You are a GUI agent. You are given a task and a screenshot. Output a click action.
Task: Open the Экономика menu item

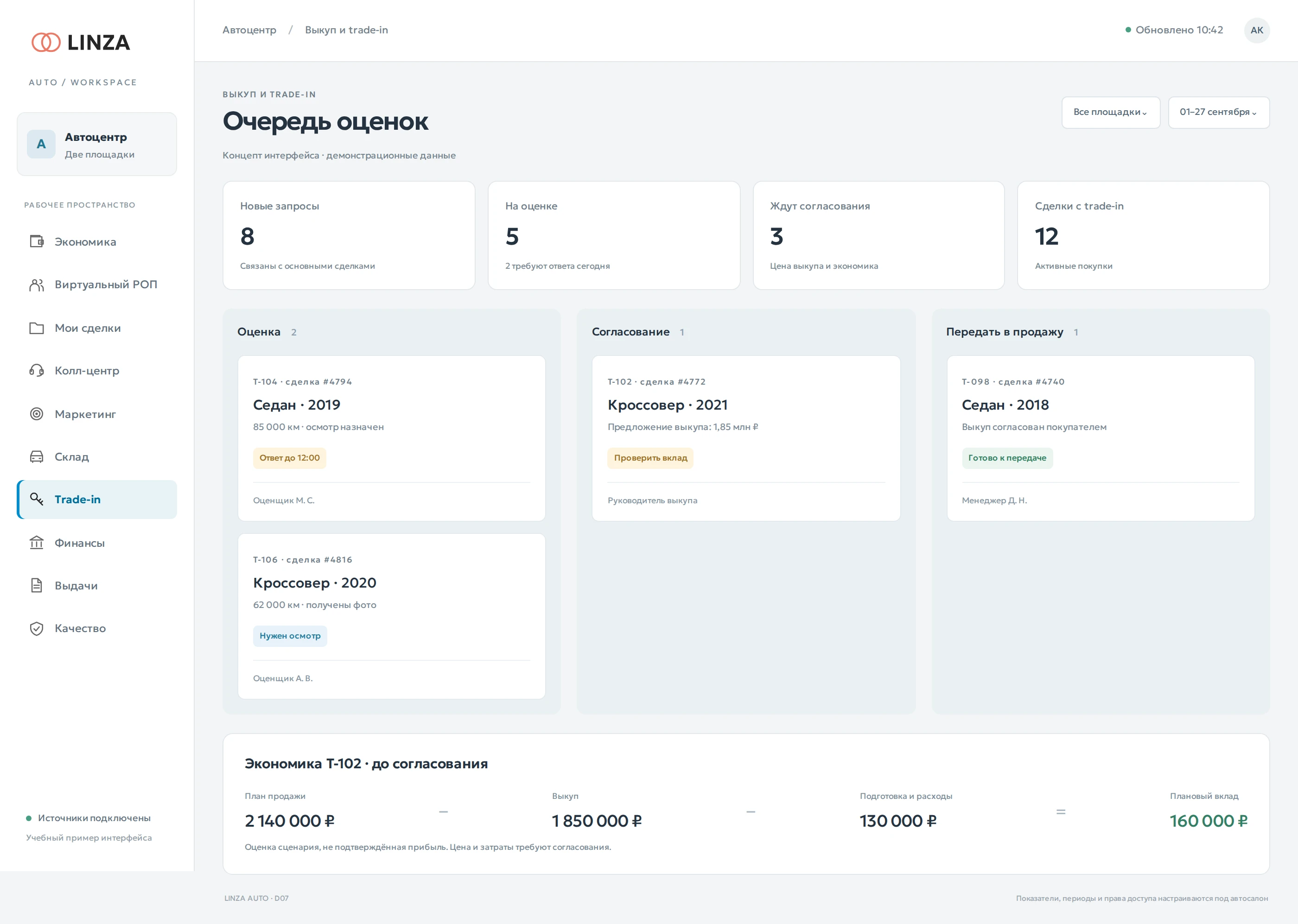tap(97, 242)
